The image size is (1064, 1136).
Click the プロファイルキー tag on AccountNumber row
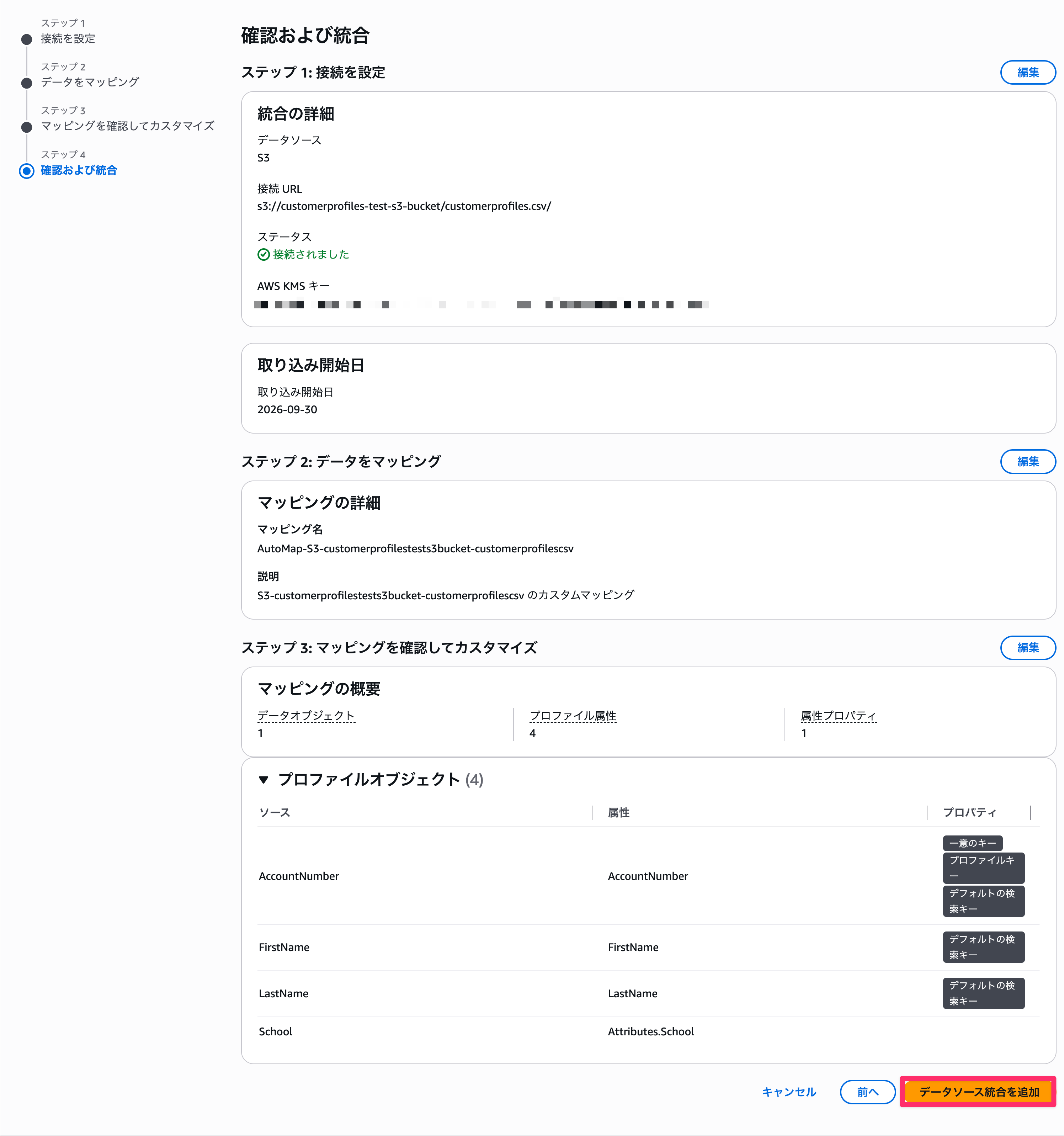click(983, 867)
